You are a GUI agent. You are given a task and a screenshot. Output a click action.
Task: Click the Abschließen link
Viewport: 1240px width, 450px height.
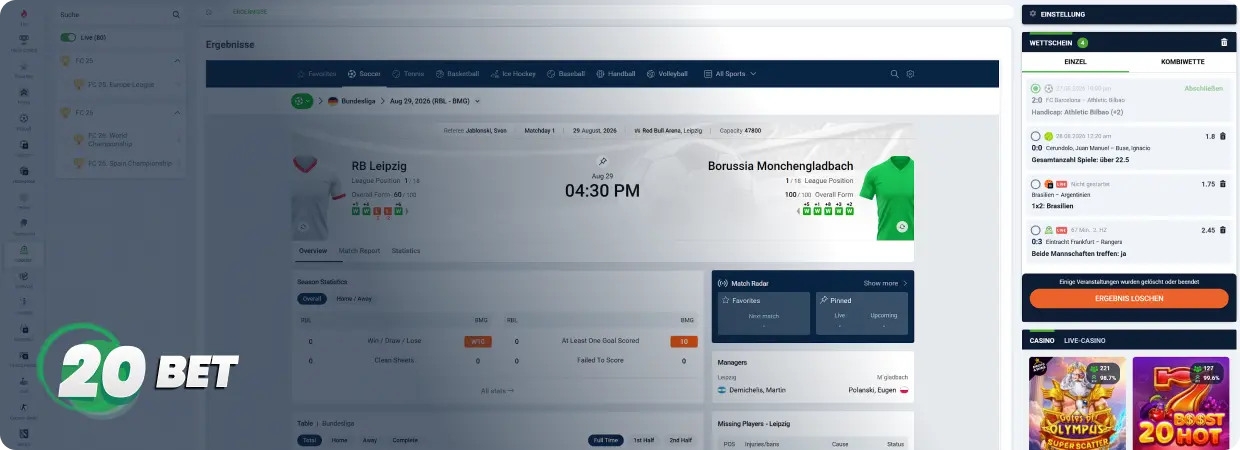coord(1204,88)
